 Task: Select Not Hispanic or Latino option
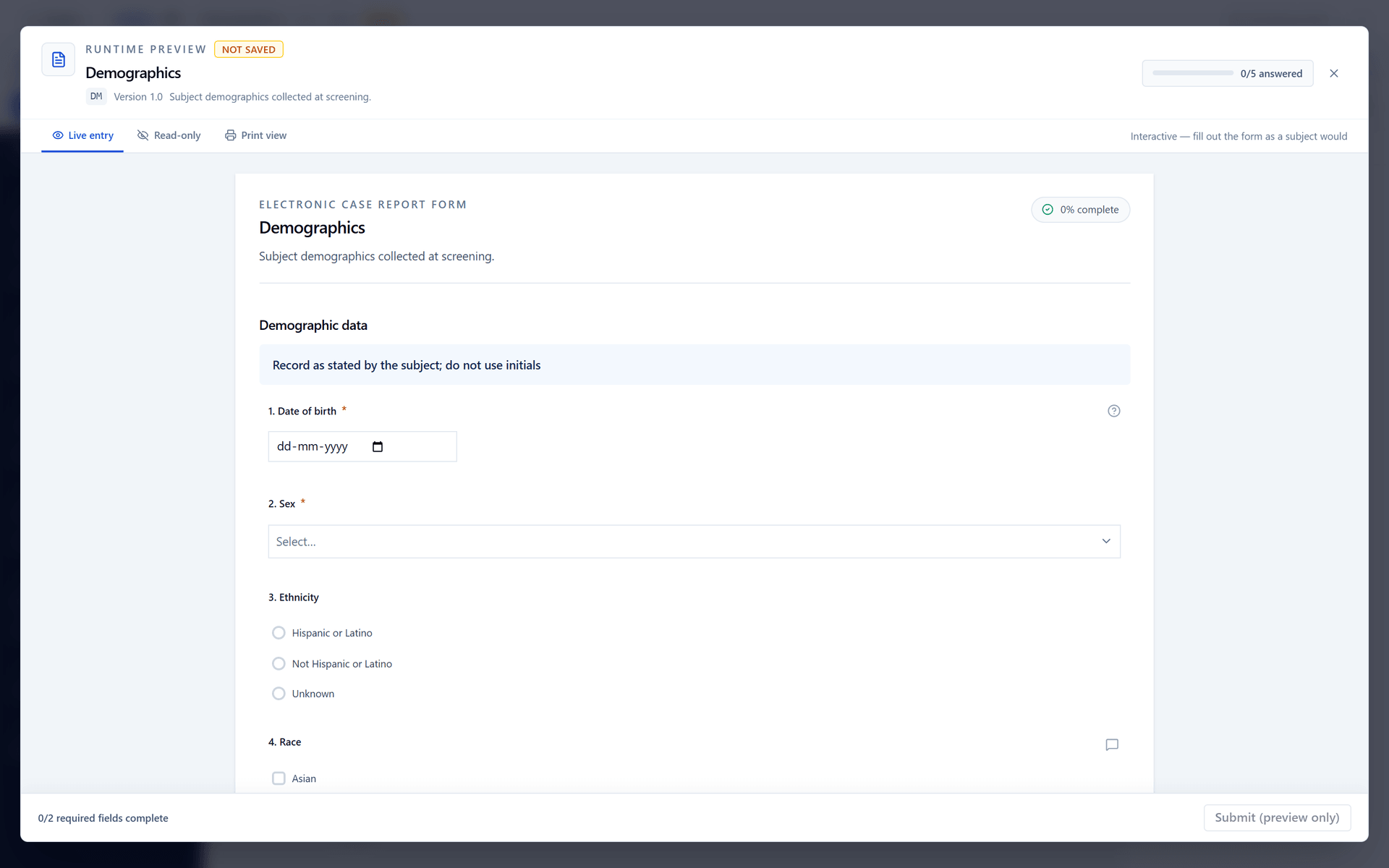click(279, 663)
